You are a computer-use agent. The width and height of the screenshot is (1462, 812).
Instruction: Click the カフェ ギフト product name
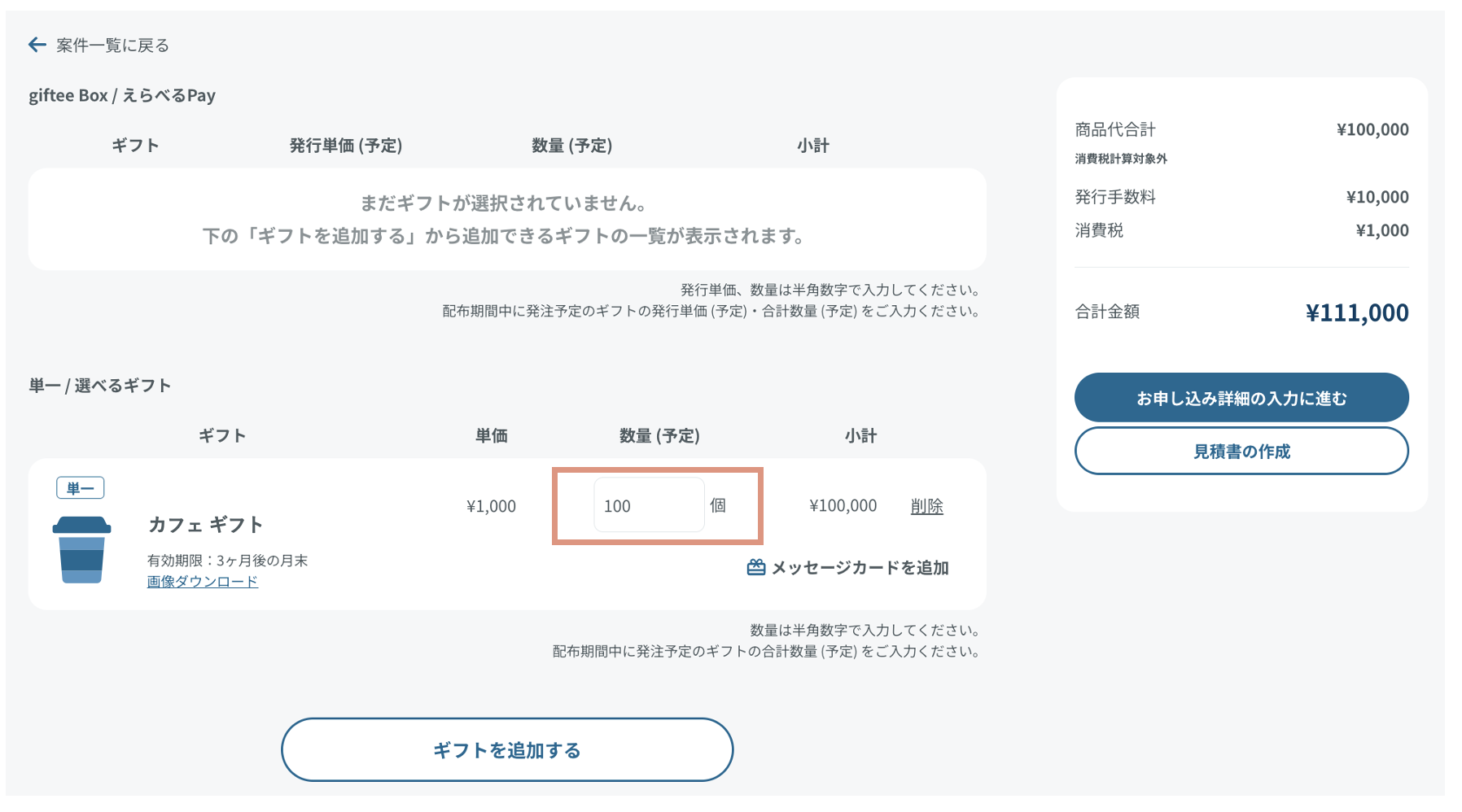point(205,525)
